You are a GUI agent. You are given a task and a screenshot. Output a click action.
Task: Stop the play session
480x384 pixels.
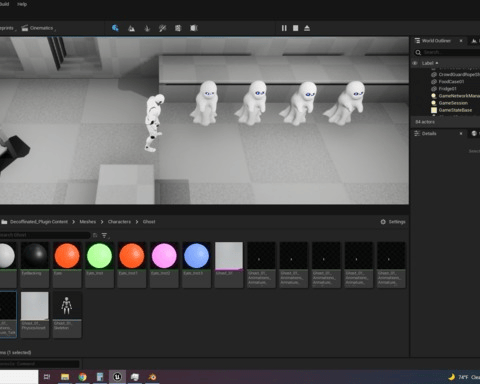coord(295,28)
